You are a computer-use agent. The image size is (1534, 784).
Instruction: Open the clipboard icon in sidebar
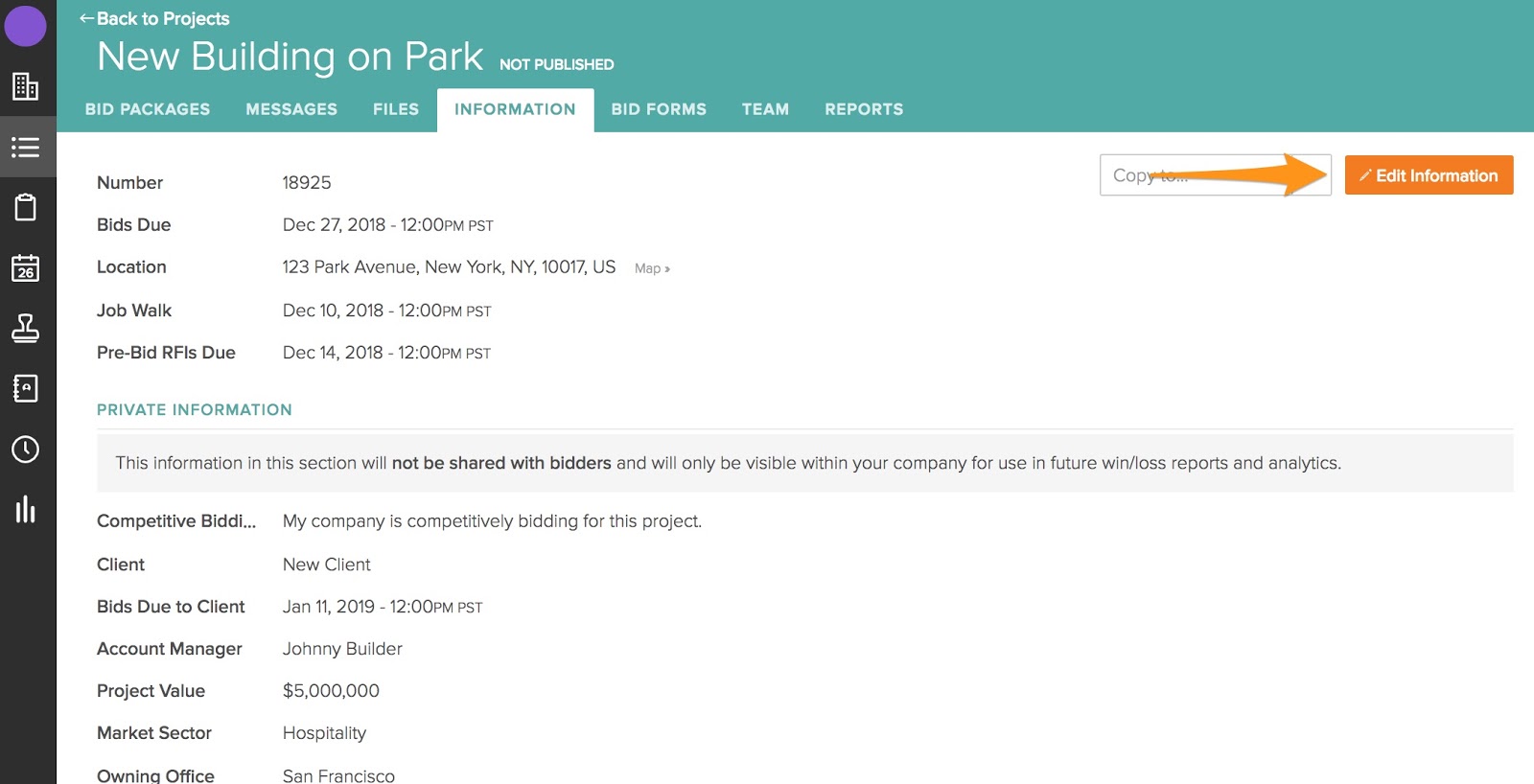tap(26, 207)
